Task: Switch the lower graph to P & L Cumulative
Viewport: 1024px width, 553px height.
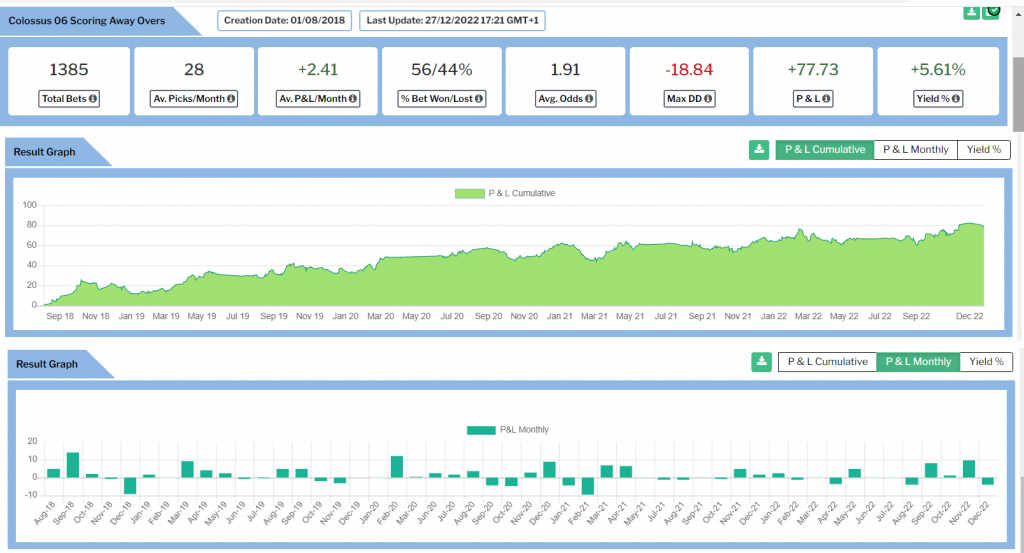Action: (x=826, y=362)
